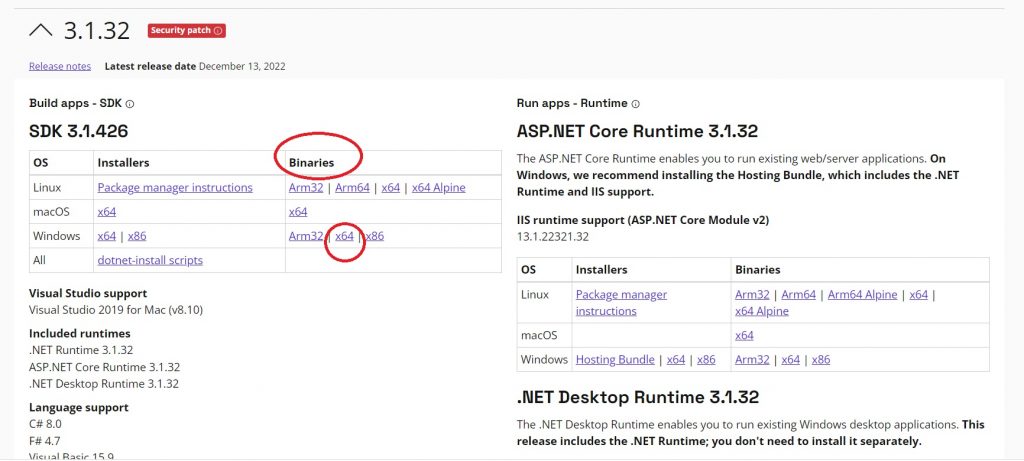Select the Runtime table Binaries header
Image resolution: width=1024 pixels, height=461 pixels.
[758, 269]
